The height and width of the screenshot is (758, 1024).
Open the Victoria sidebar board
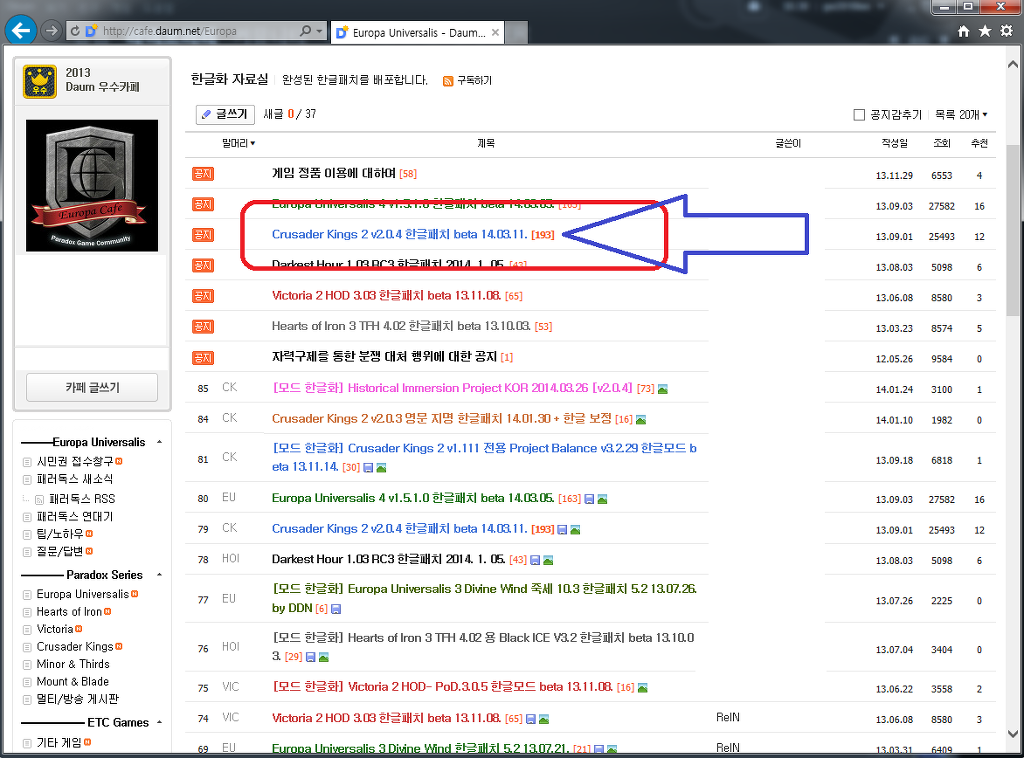(55, 629)
